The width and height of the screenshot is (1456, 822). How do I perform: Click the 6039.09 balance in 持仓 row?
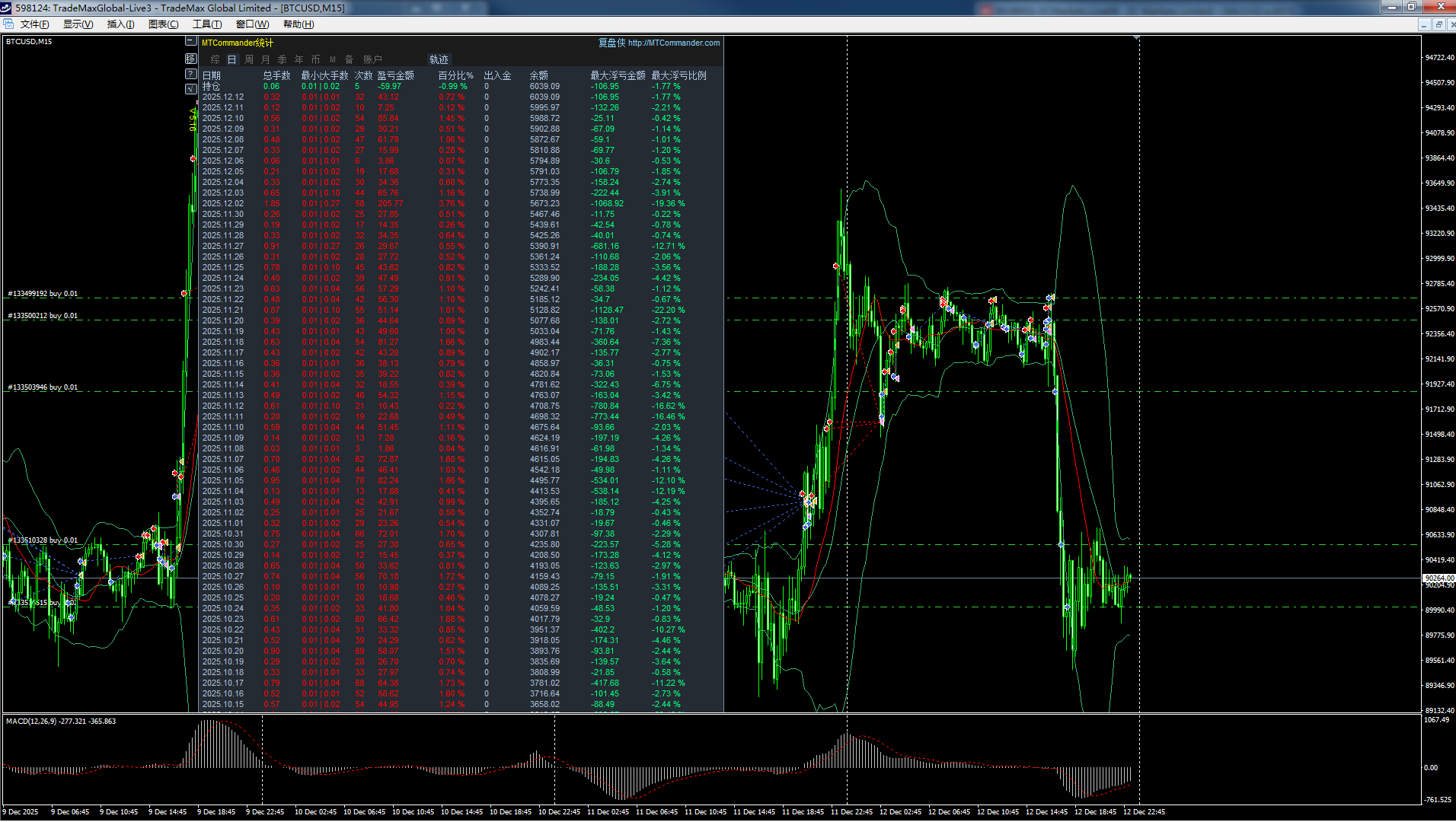tap(545, 86)
